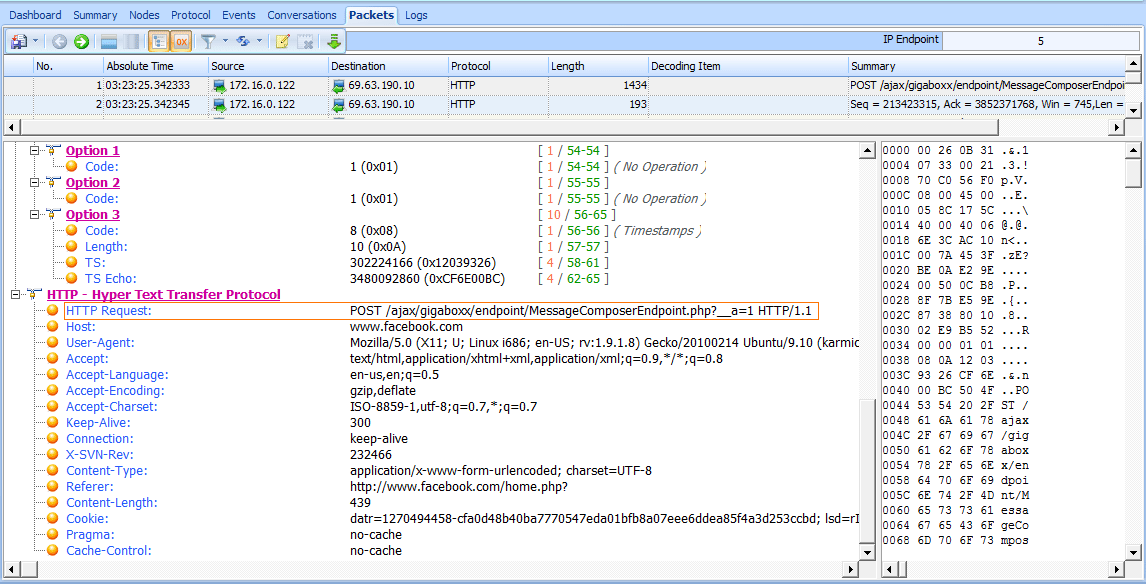
Task: Click the funnel filter icon
Action: click(208, 42)
